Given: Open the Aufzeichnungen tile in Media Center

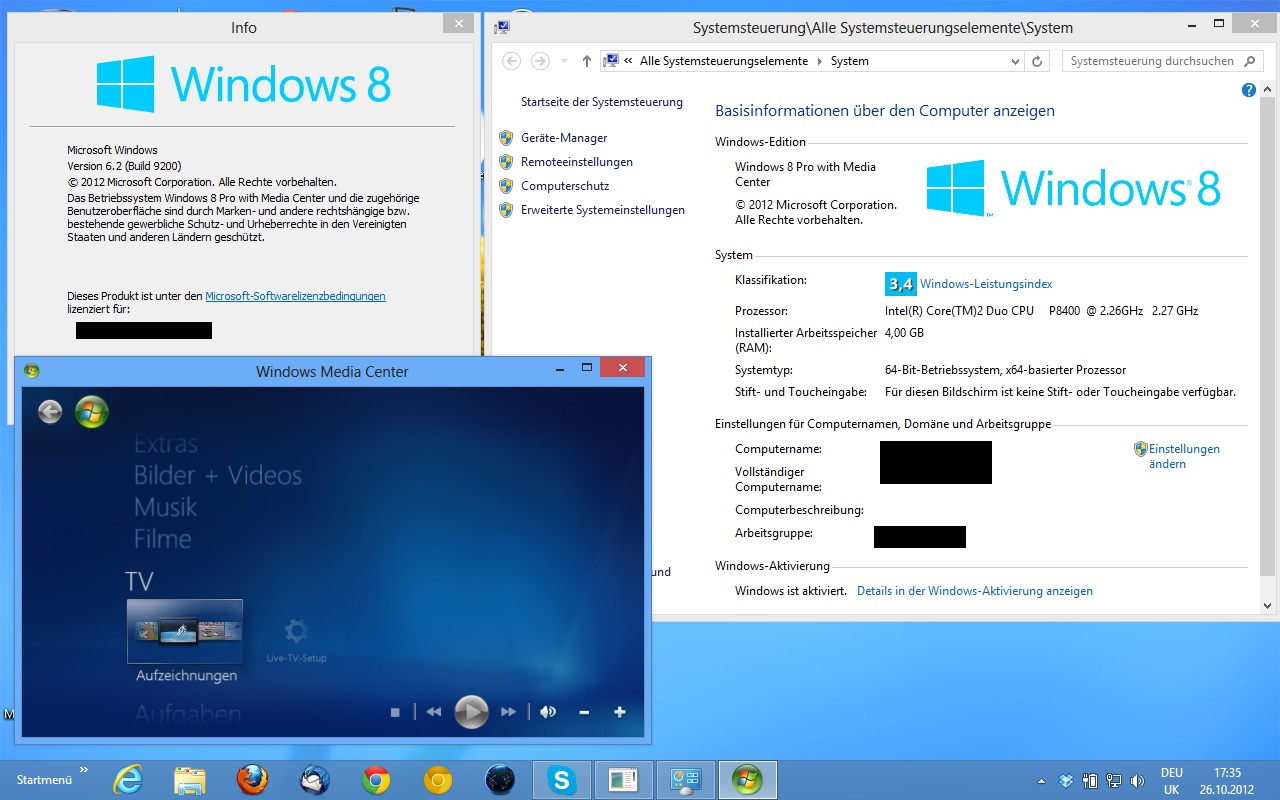Looking at the screenshot, I should (x=185, y=631).
